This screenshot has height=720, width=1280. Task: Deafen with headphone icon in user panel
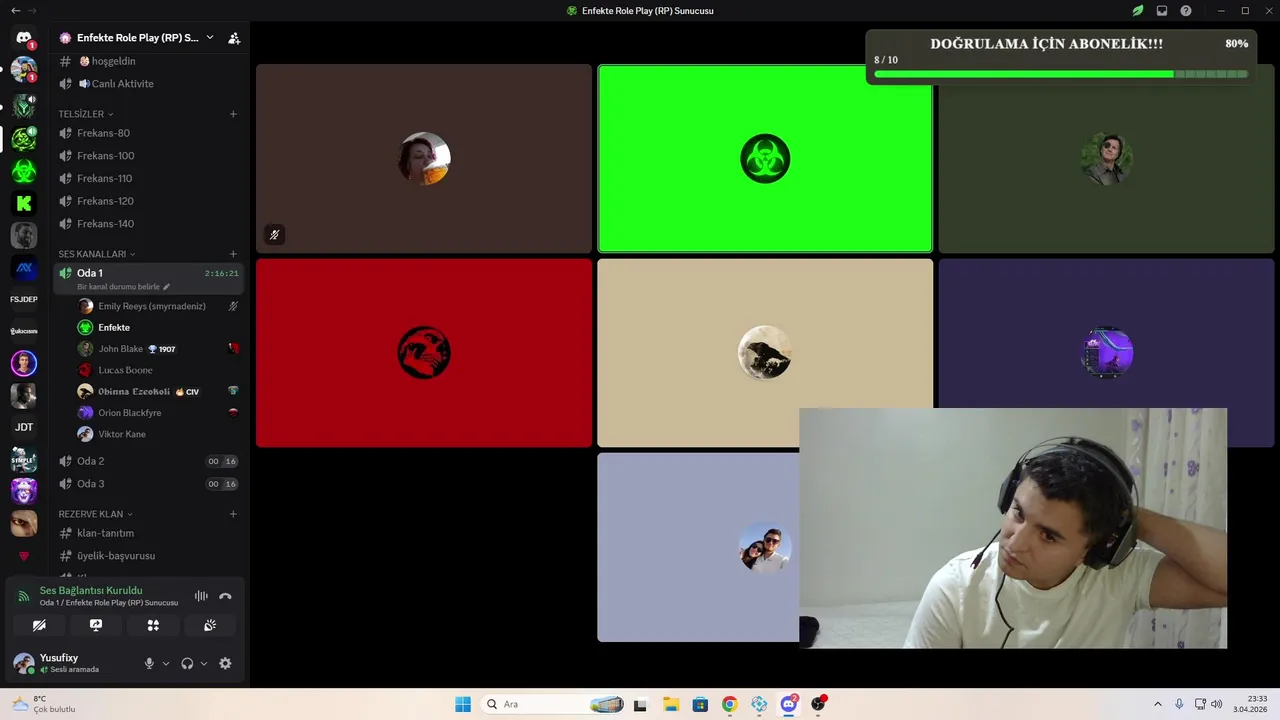coord(187,663)
